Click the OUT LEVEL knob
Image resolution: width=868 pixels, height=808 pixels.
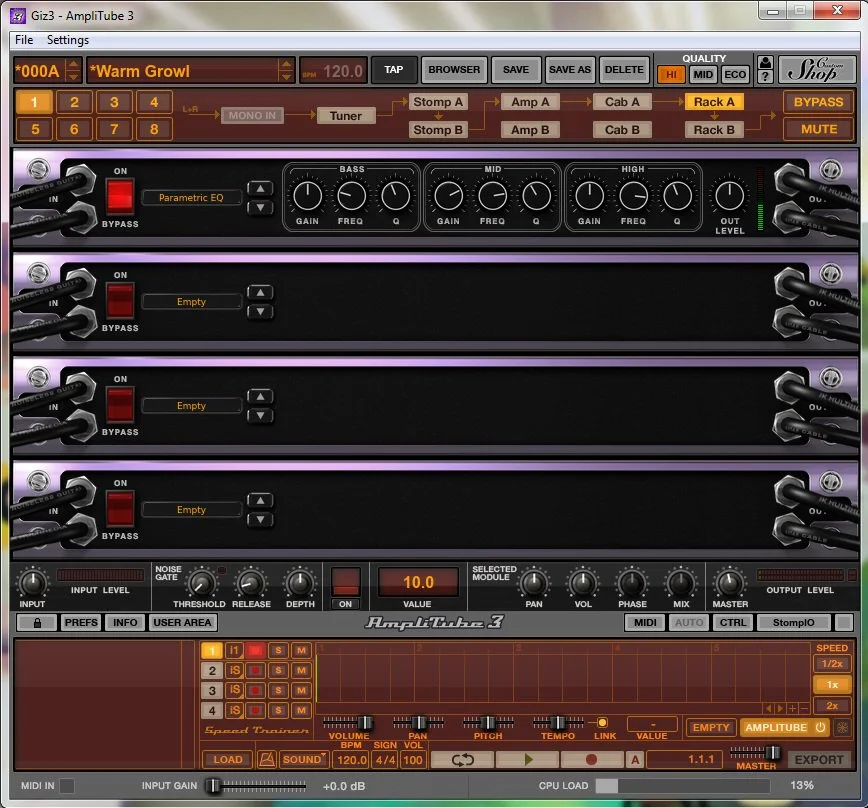(x=730, y=195)
